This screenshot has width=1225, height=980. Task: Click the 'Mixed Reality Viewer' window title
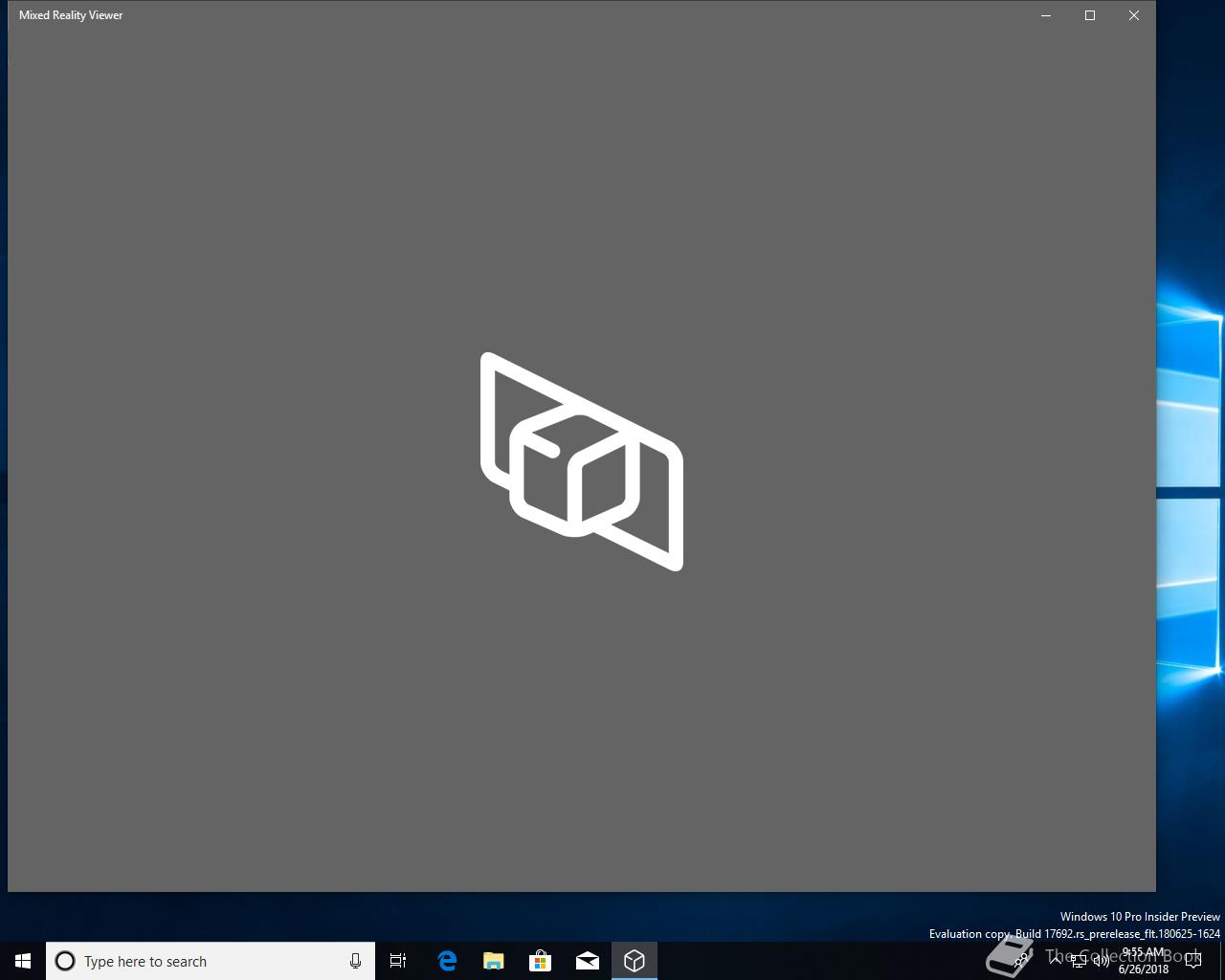click(71, 15)
